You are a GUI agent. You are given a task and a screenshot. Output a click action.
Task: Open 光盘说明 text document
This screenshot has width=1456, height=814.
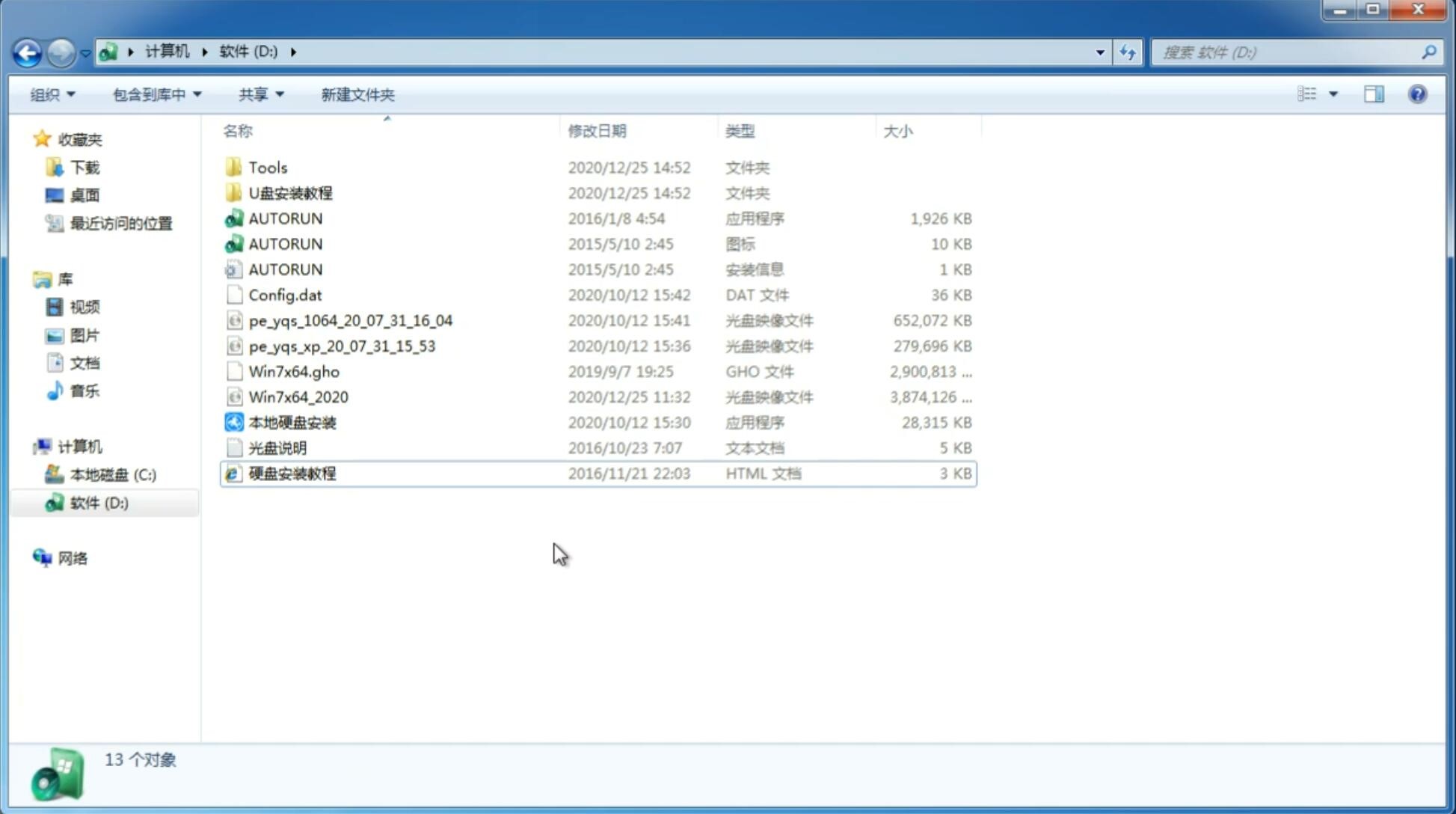coord(277,447)
